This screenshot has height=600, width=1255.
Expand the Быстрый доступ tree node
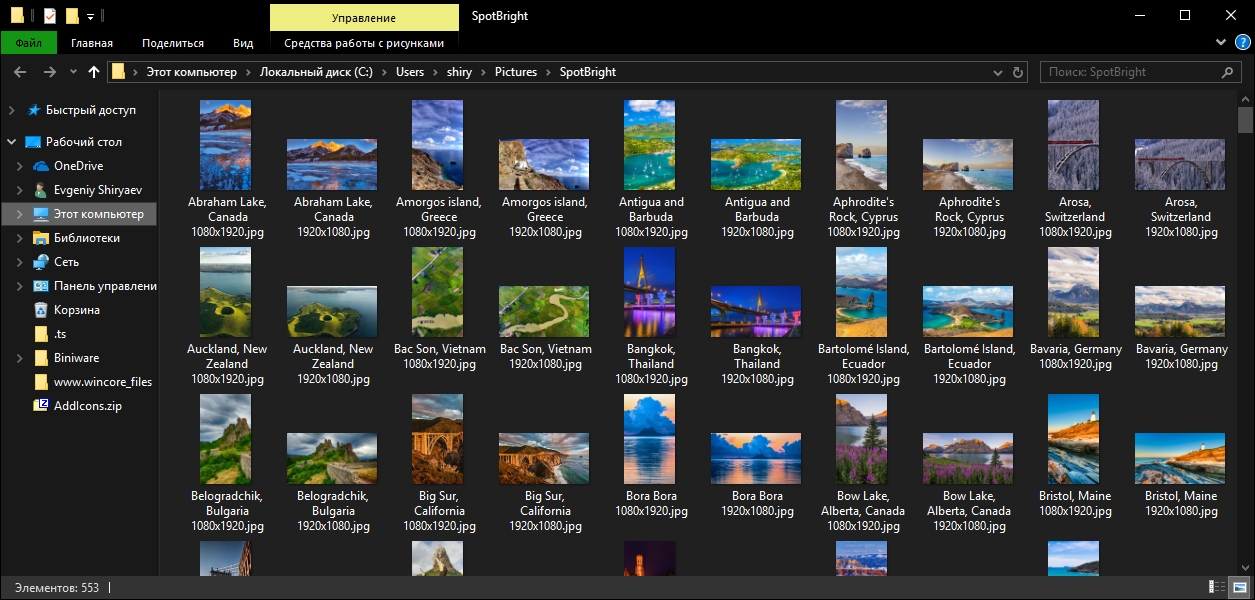tap(12, 110)
